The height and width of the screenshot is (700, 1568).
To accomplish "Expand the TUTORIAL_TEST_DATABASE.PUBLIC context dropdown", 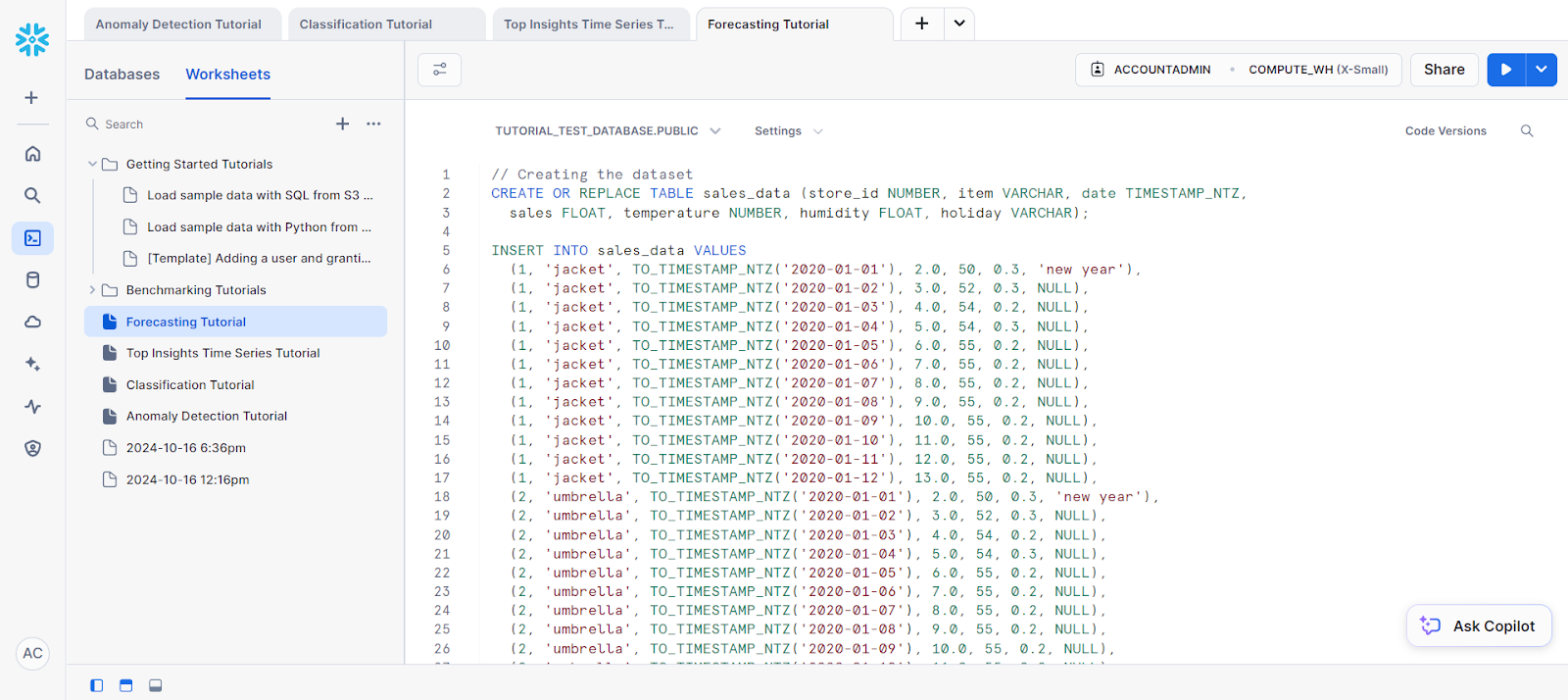I will (x=608, y=131).
